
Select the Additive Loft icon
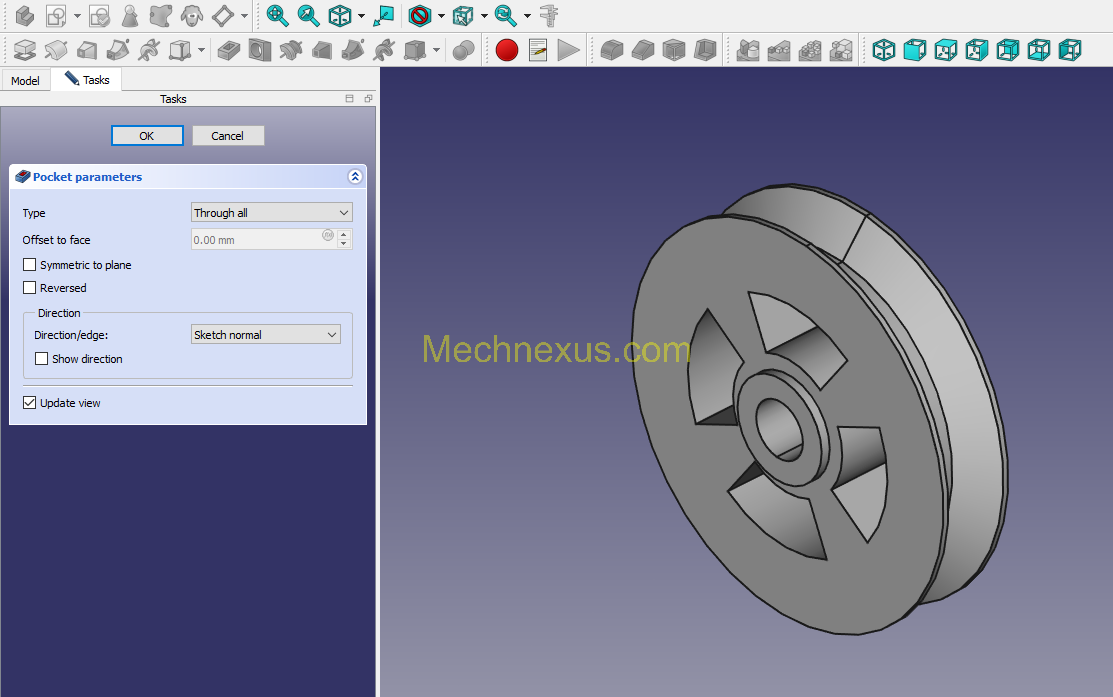pyautogui.click(x=87, y=50)
